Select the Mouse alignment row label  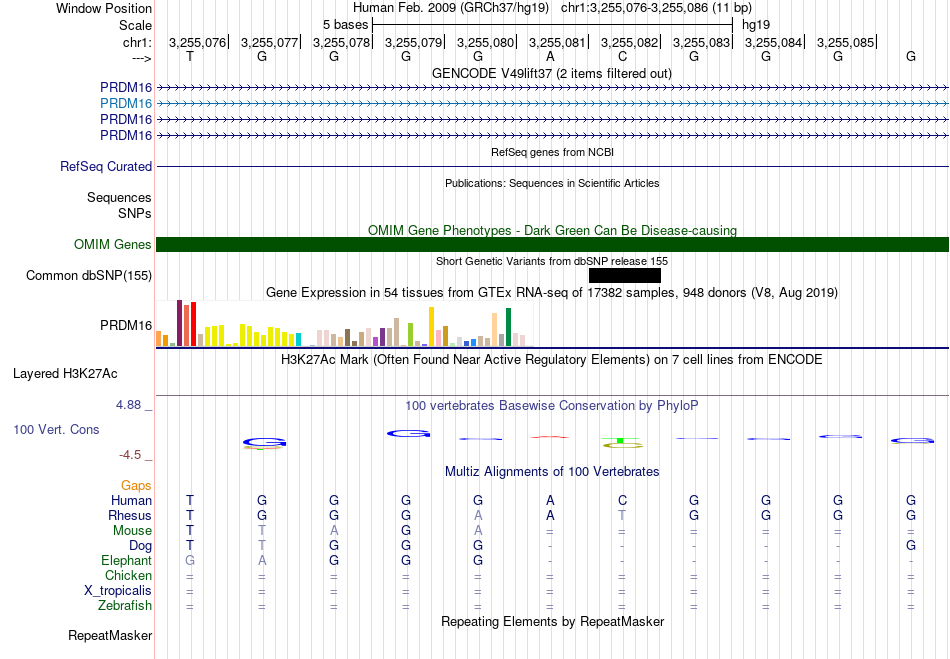point(132,531)
